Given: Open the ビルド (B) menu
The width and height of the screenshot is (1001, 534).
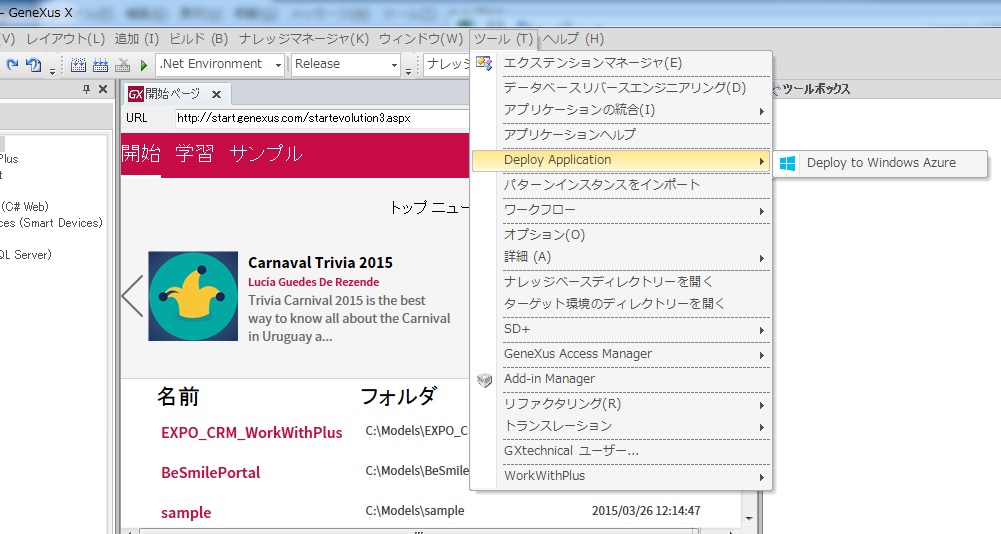Looking at the screenshot, I should tap(199, 39).
